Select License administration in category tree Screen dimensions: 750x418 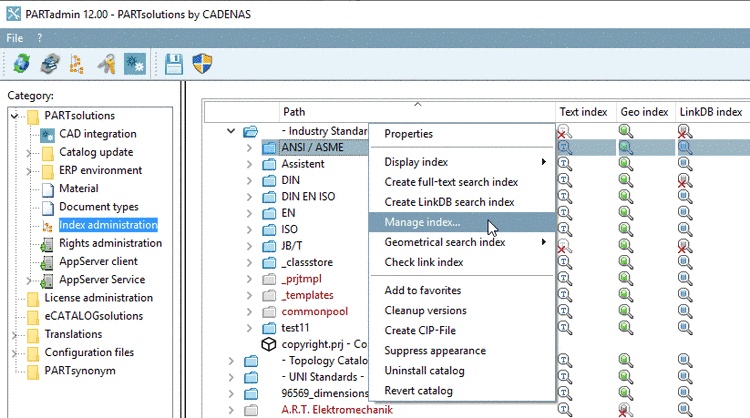point(99,298)
